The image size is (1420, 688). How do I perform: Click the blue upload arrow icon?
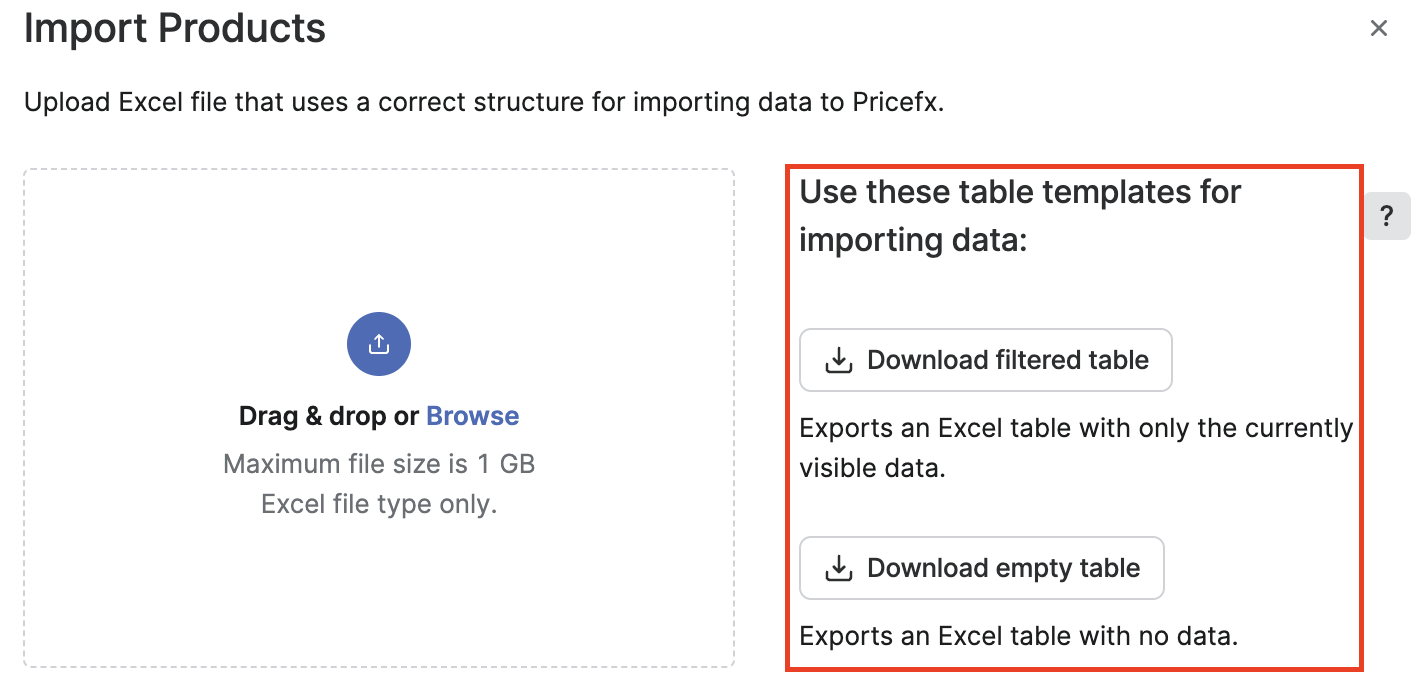point(378,345)
